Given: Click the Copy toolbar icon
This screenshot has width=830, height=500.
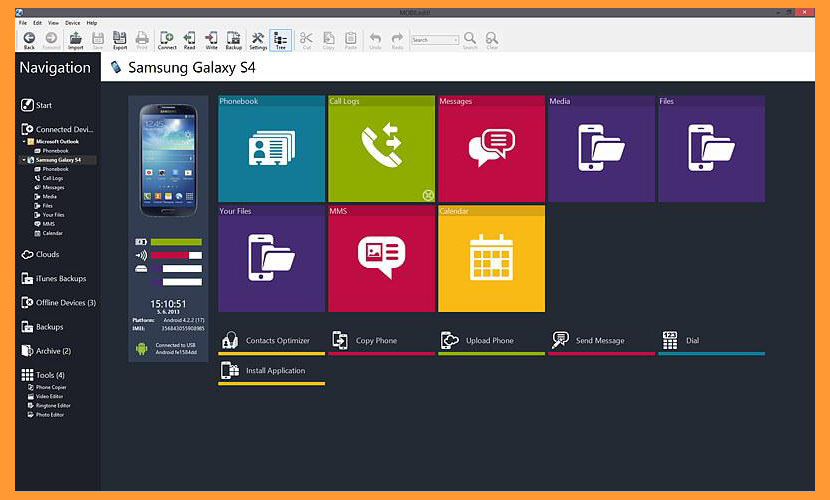Looking at the screenshot, I should click(329, 40).
